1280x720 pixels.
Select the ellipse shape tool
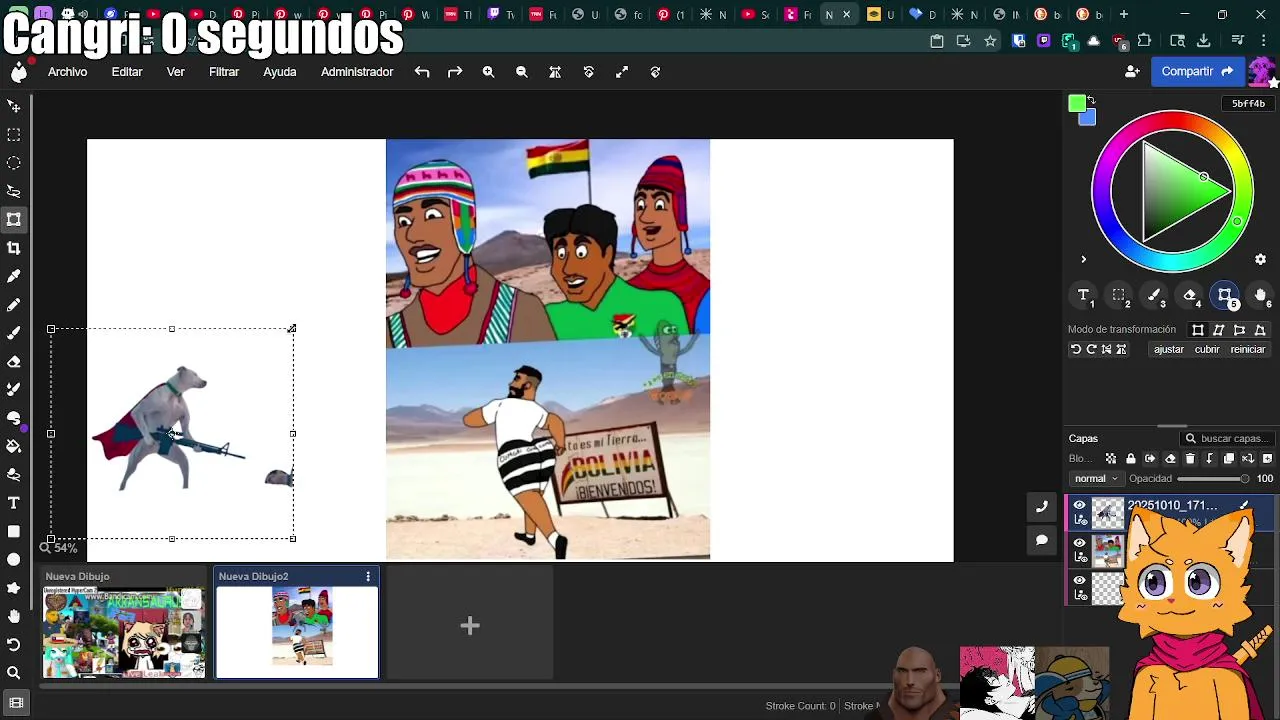(14, 559)
